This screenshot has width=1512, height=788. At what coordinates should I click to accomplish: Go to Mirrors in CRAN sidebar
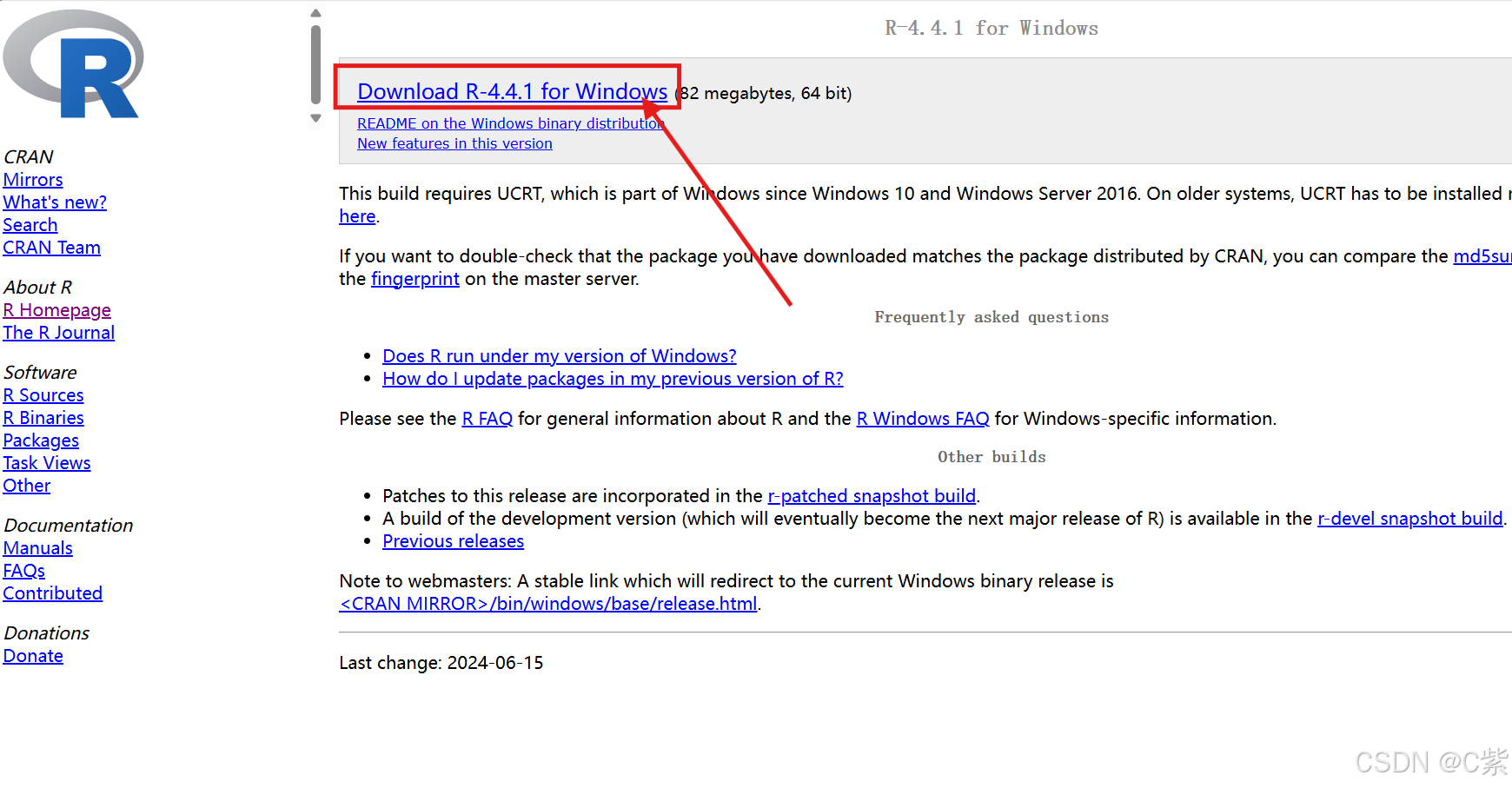click(x=33, y=180)
